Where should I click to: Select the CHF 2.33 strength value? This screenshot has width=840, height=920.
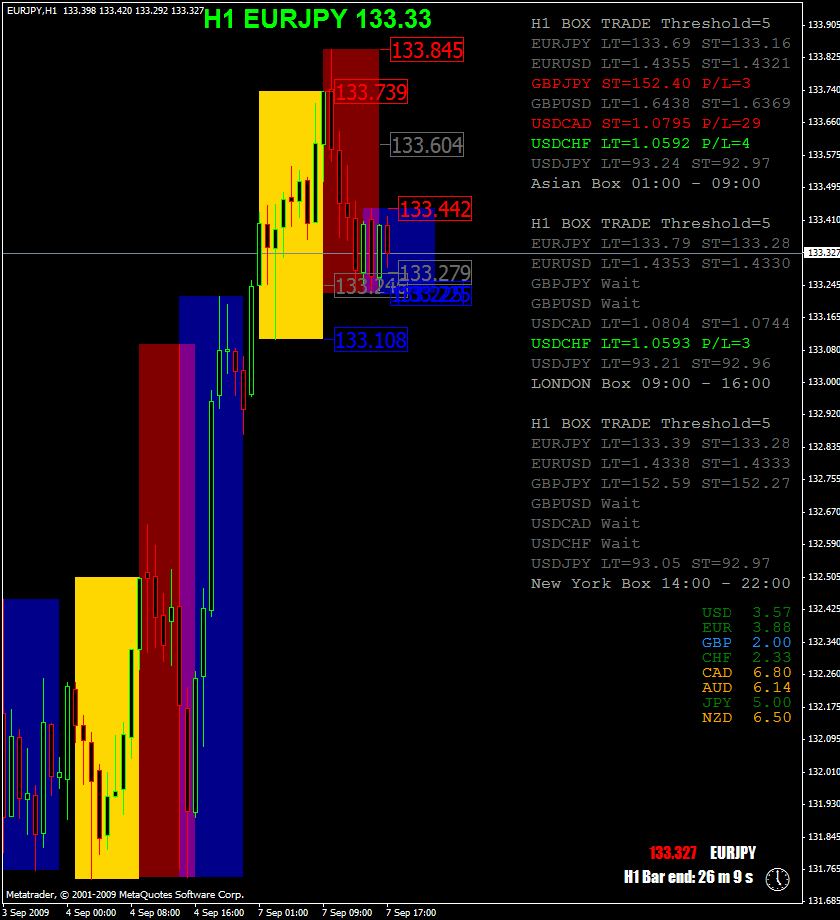[x=747, y=658]
